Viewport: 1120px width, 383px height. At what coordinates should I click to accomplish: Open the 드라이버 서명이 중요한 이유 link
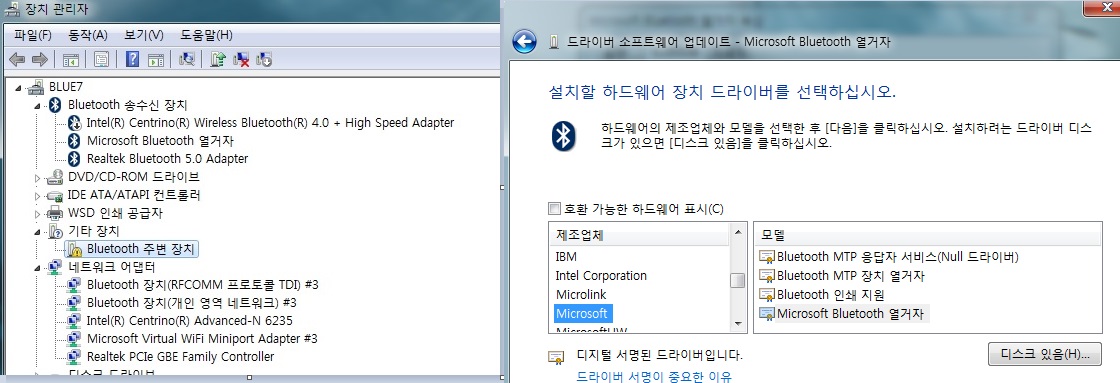[654, 377]
